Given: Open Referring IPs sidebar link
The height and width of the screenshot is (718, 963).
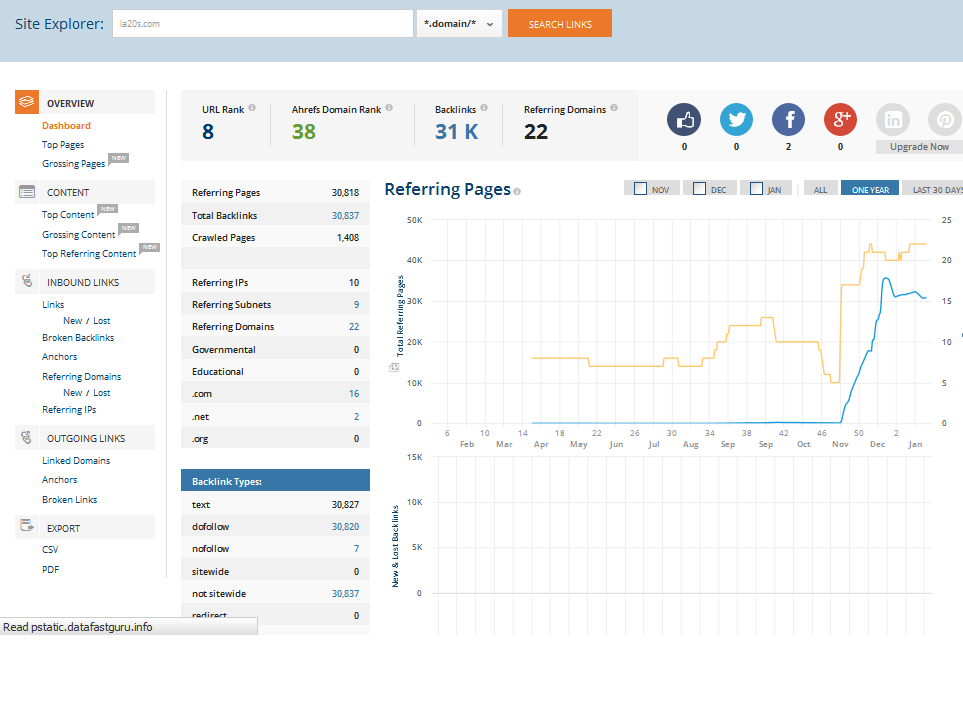Looking at the screenshot, I should pos(69,410).
